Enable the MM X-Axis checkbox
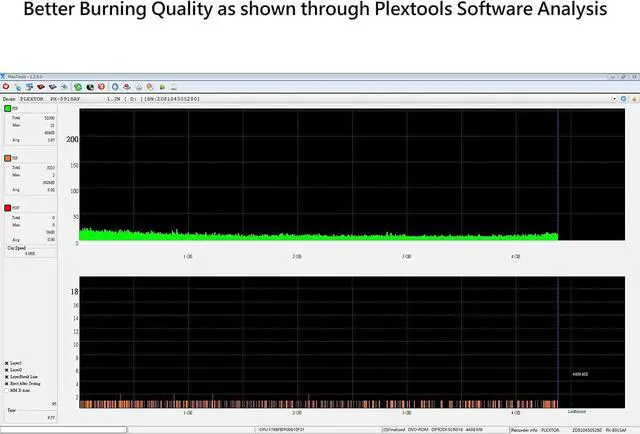The image size is (640, 434). pos(7,390)
